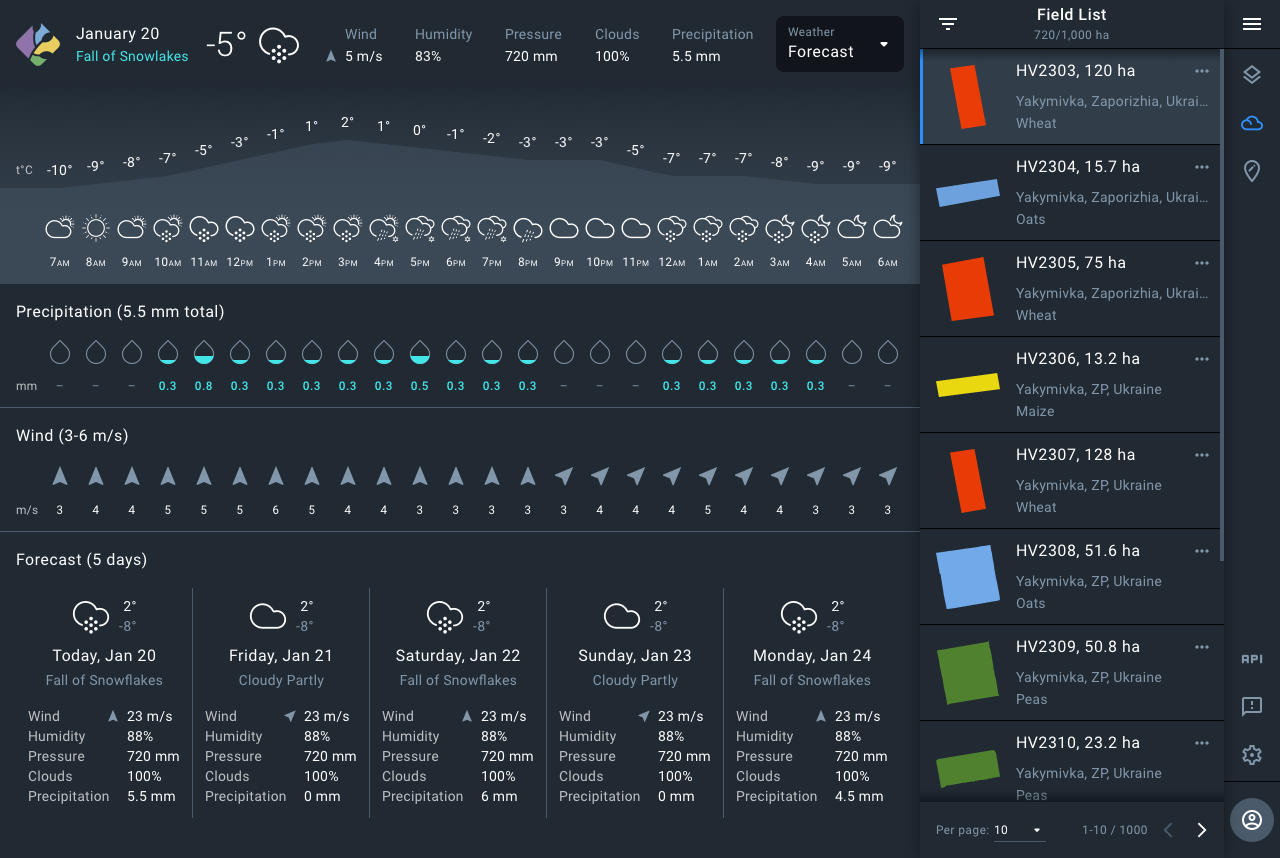Open the hamburger menu at top right
This screenshot has width=1280, height=858.
(x=1251, y=24)
